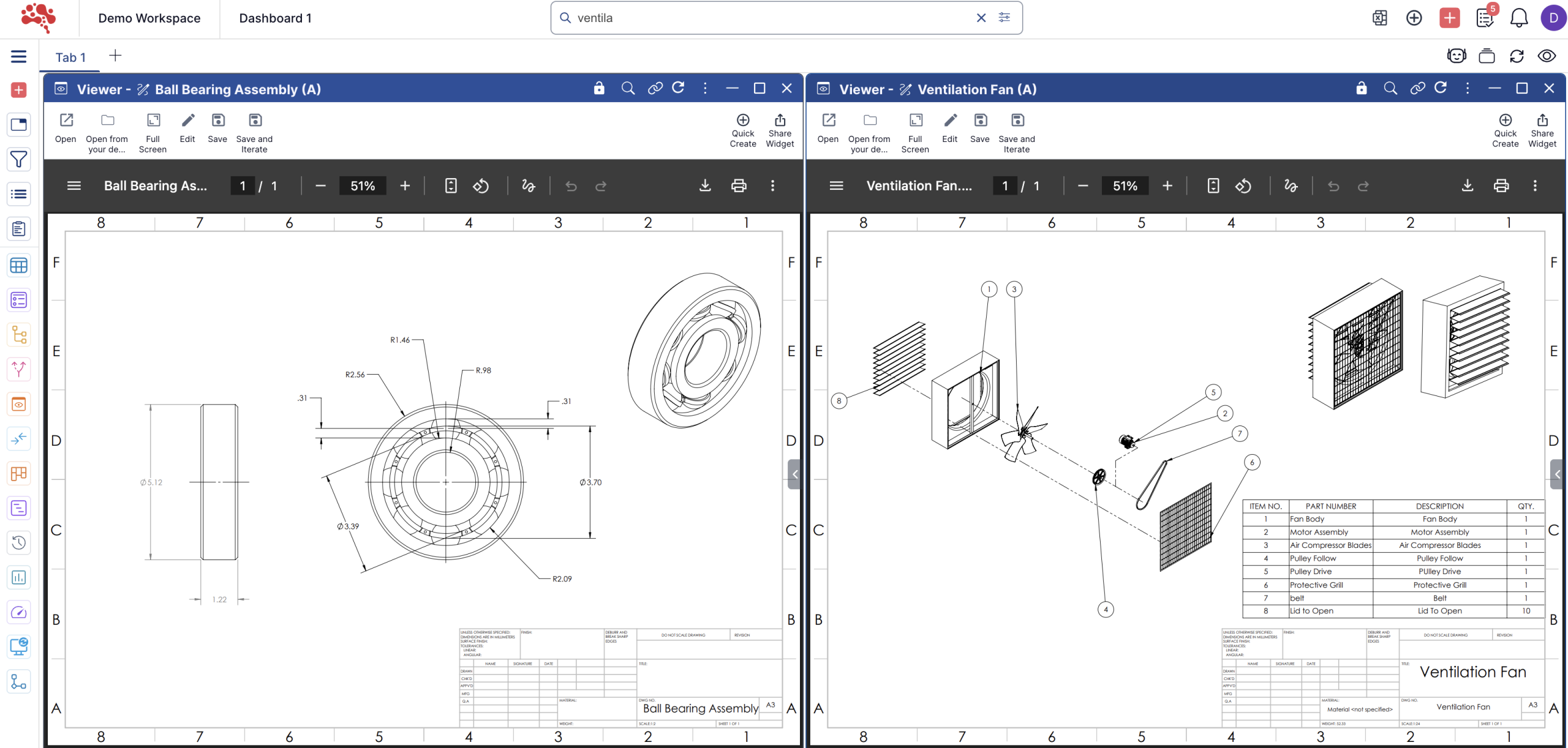Print the Ball Bearing Assembly drawing
Viewport: 1568px width, 748px height.
tap(739, 185)
